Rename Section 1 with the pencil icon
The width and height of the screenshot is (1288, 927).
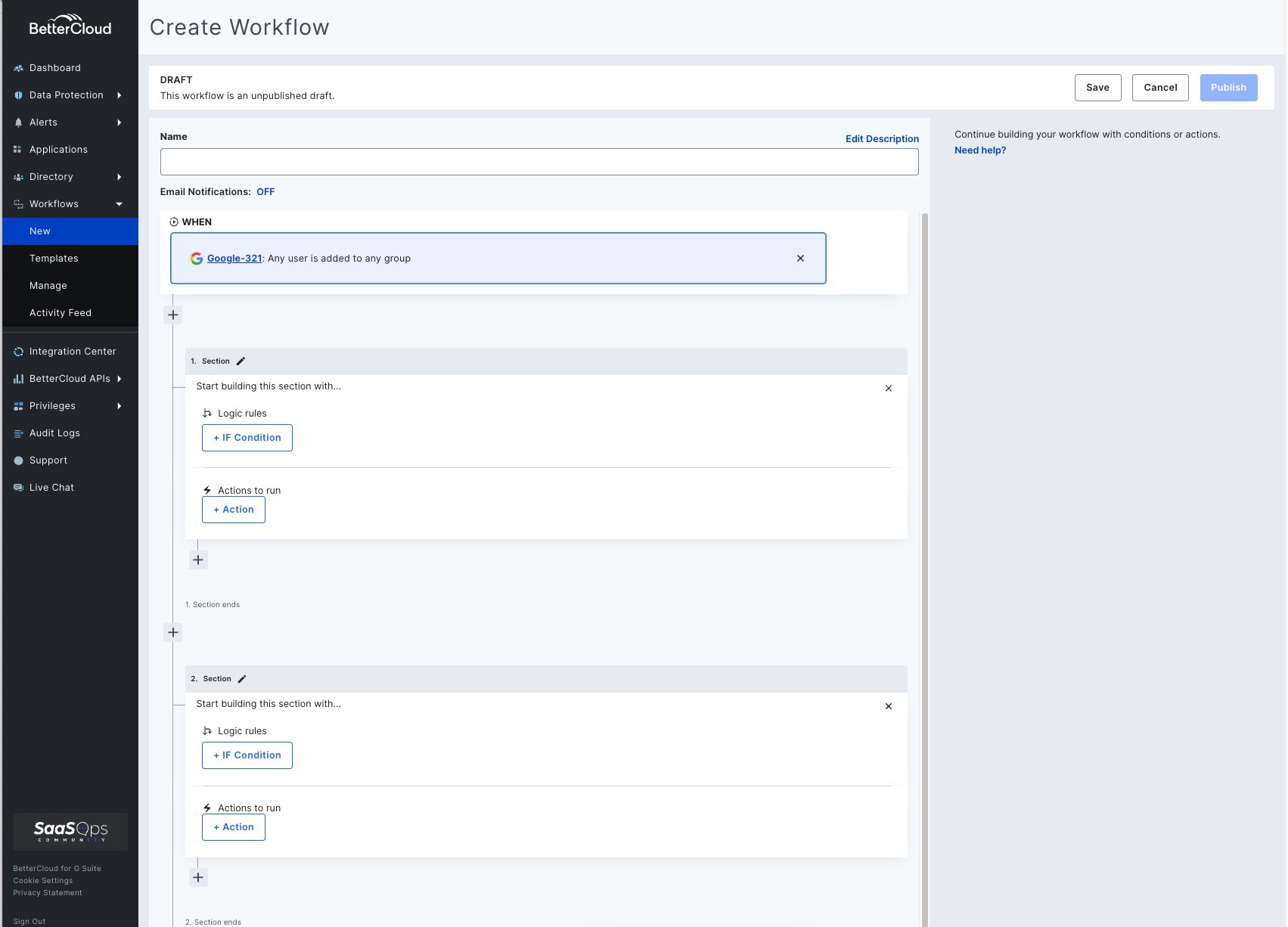pos(241,361)
